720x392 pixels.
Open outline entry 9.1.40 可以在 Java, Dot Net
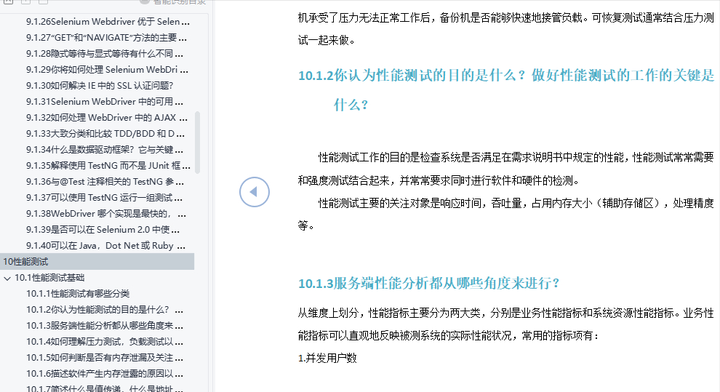tap(107, 246)
